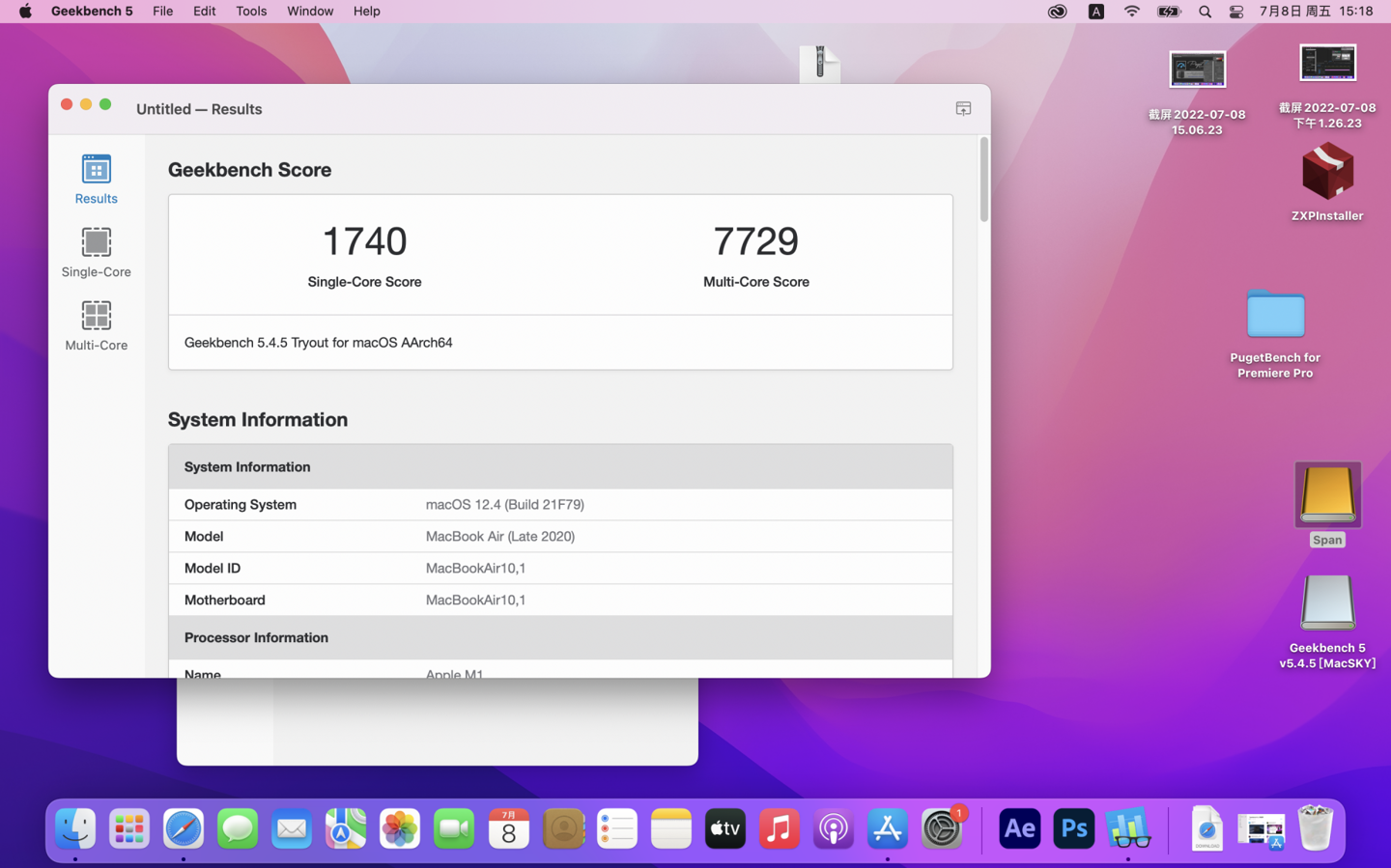The height and width of the screenshot is (868, 1391).
Task: Open Contacts from the Dock
Action: coord(563,828)
